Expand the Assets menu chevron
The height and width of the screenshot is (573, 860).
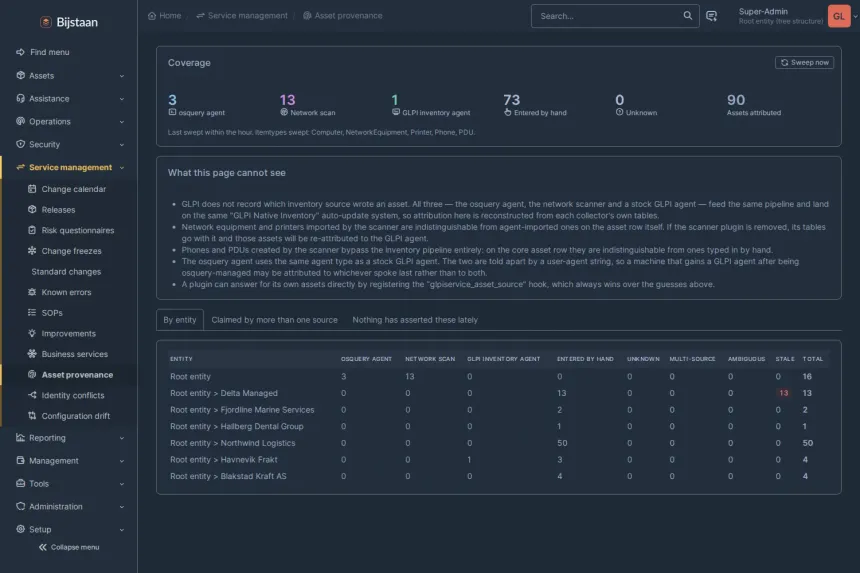[x=122, y=76]
